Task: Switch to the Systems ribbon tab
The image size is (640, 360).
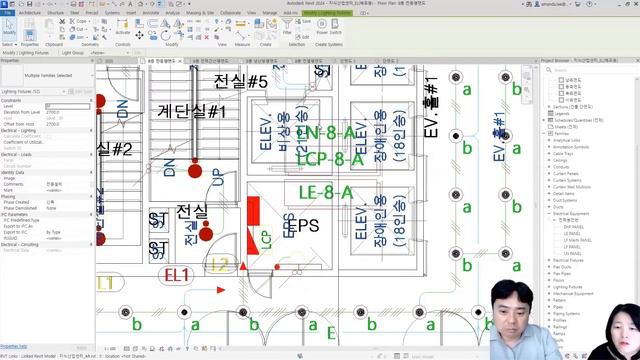Action: [112, 13]
